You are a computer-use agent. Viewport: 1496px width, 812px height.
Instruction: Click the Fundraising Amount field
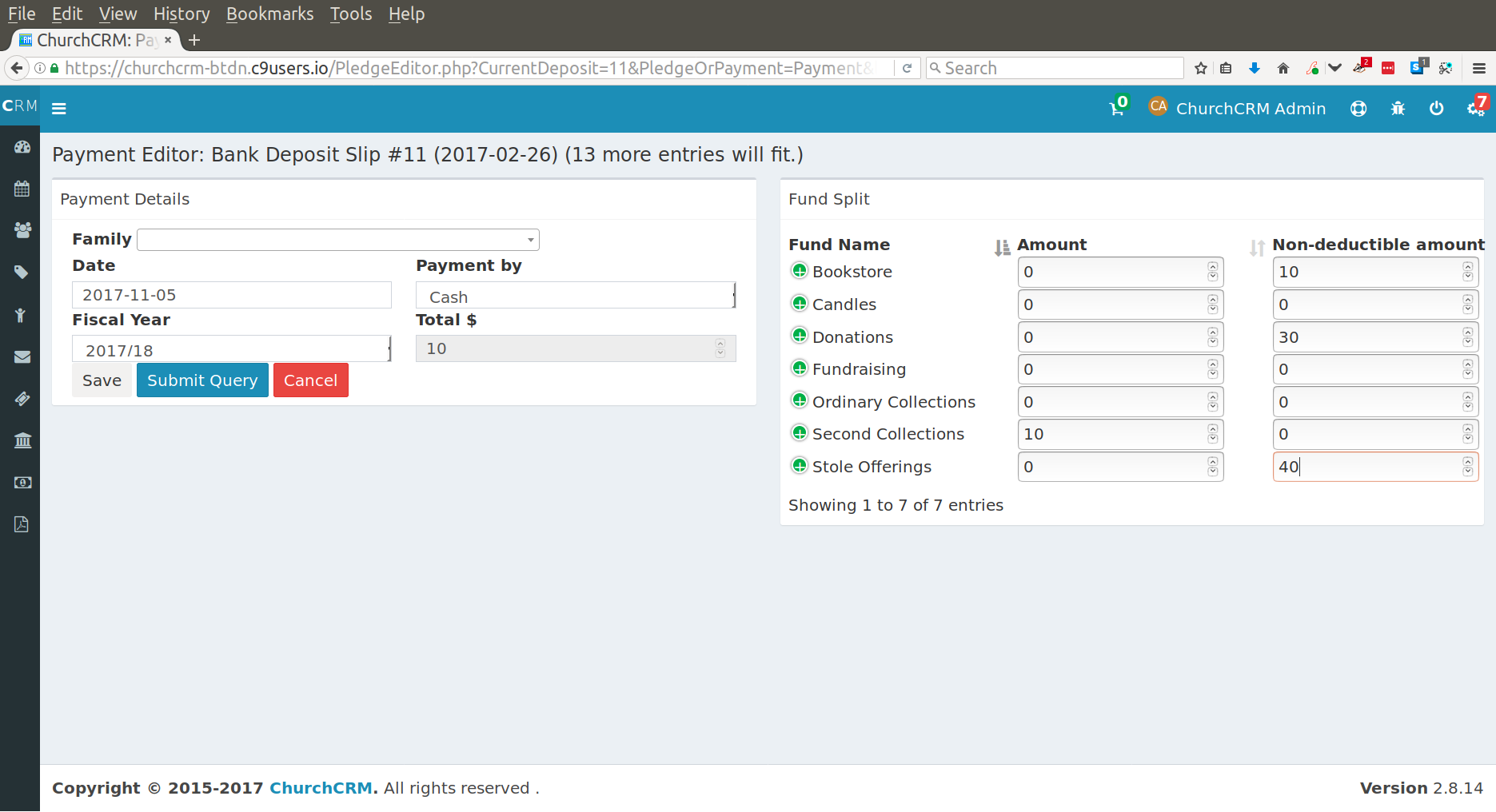click(1120, 369)
